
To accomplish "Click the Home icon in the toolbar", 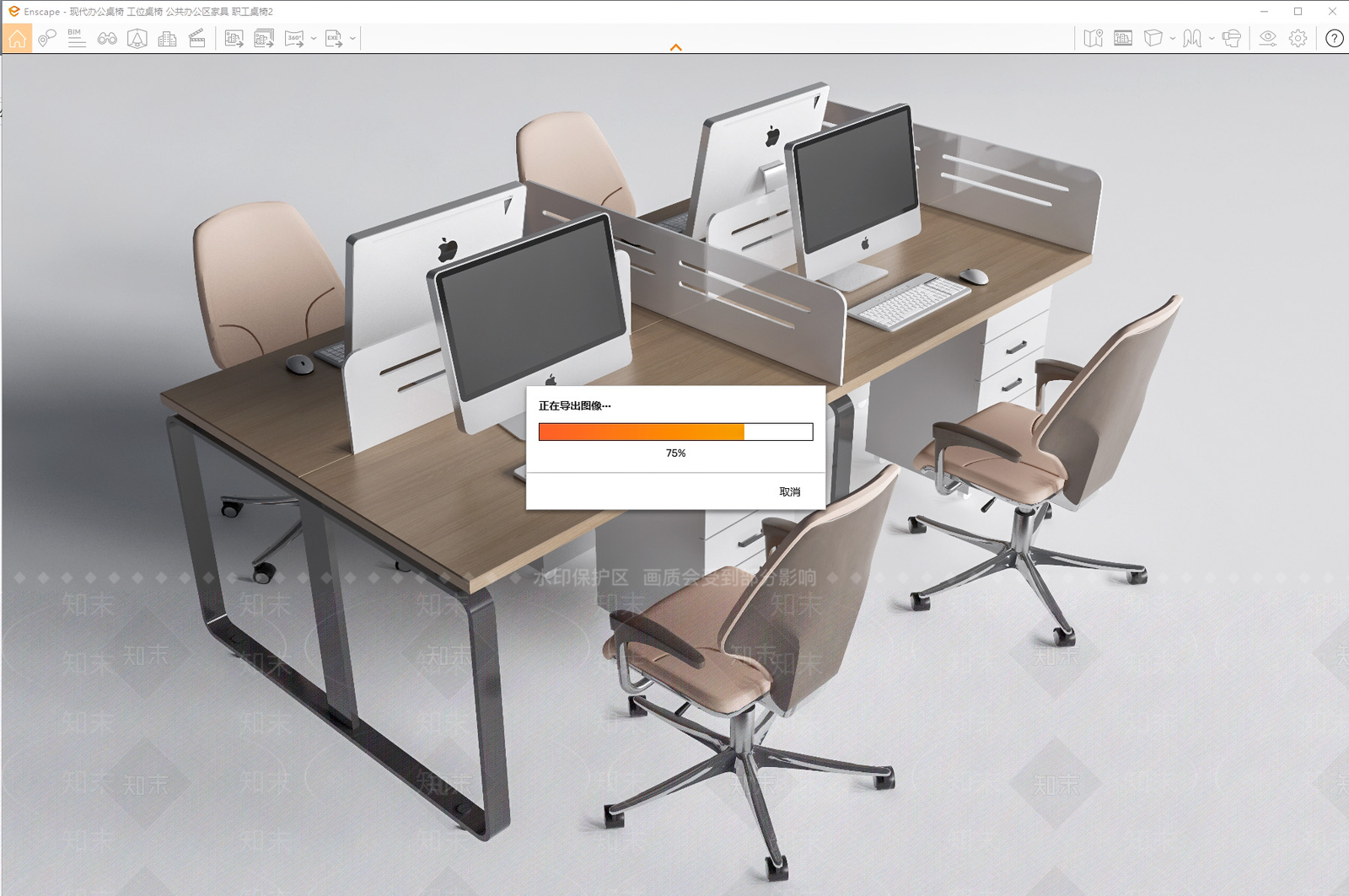I will pyautogui.click(x=17, y=39).
